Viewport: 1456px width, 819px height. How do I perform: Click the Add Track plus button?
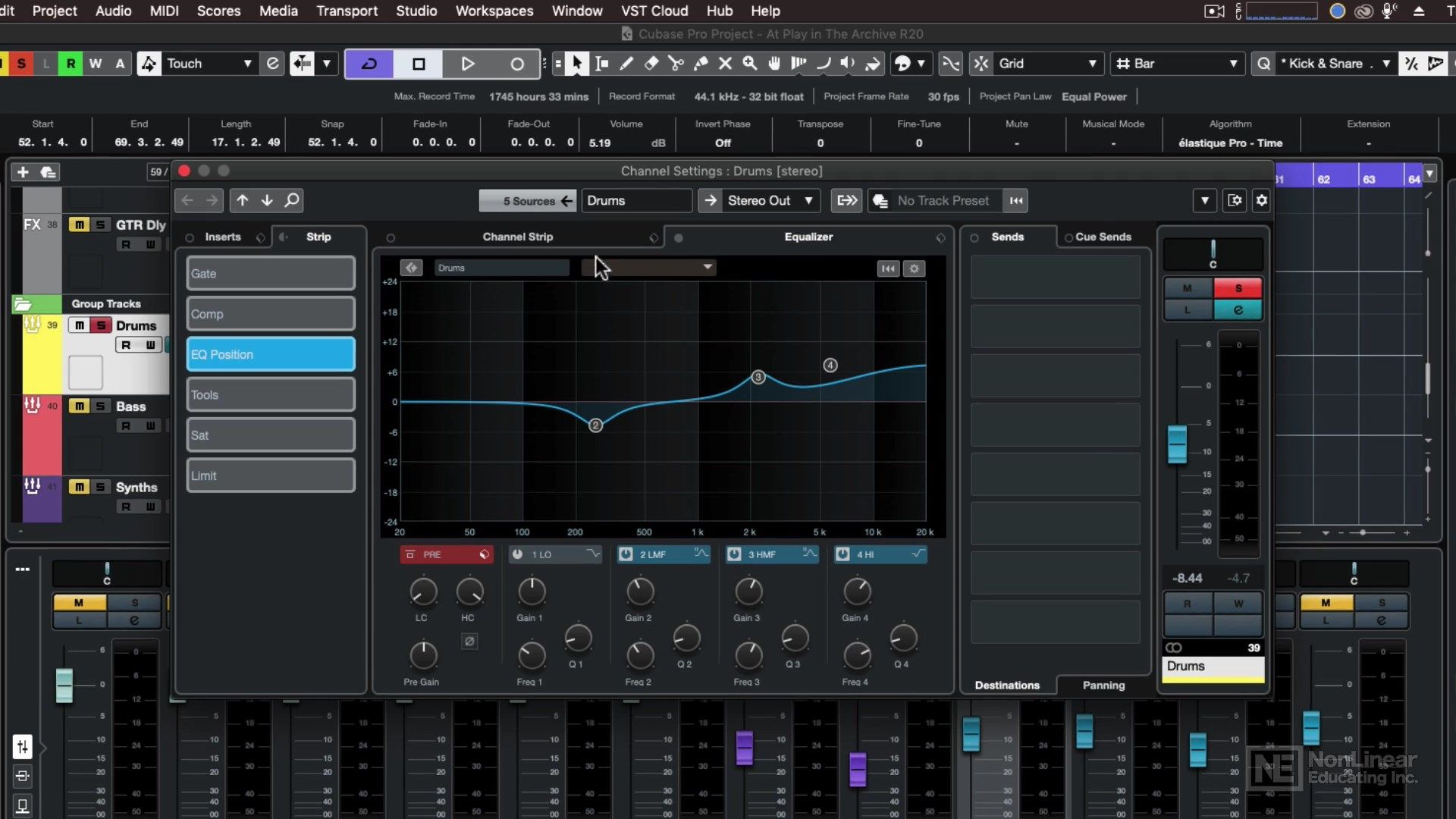23,172
